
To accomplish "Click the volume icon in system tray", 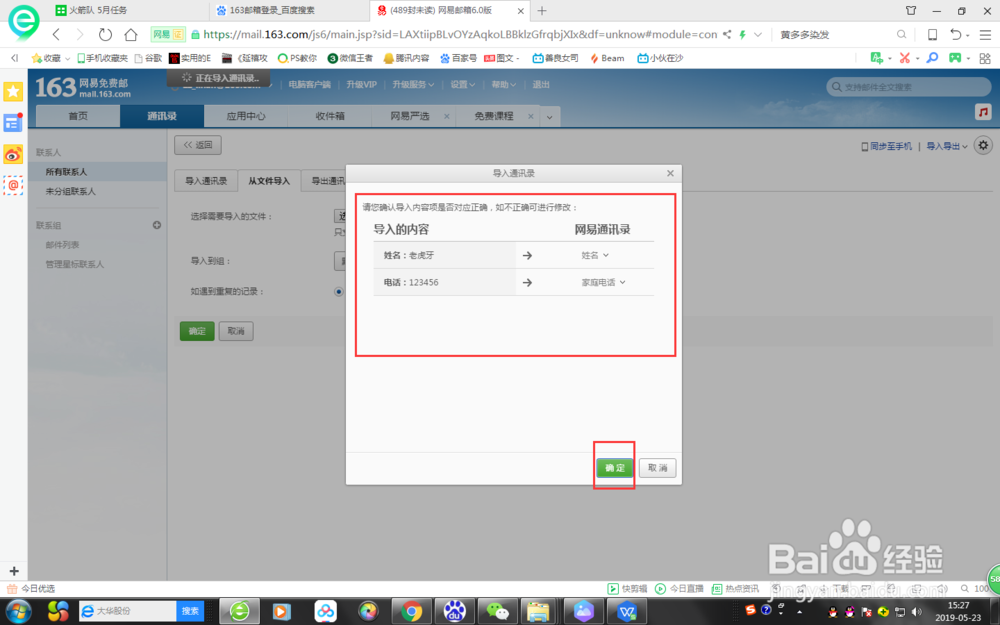I will pyautogui.click(x=916, y=611).
